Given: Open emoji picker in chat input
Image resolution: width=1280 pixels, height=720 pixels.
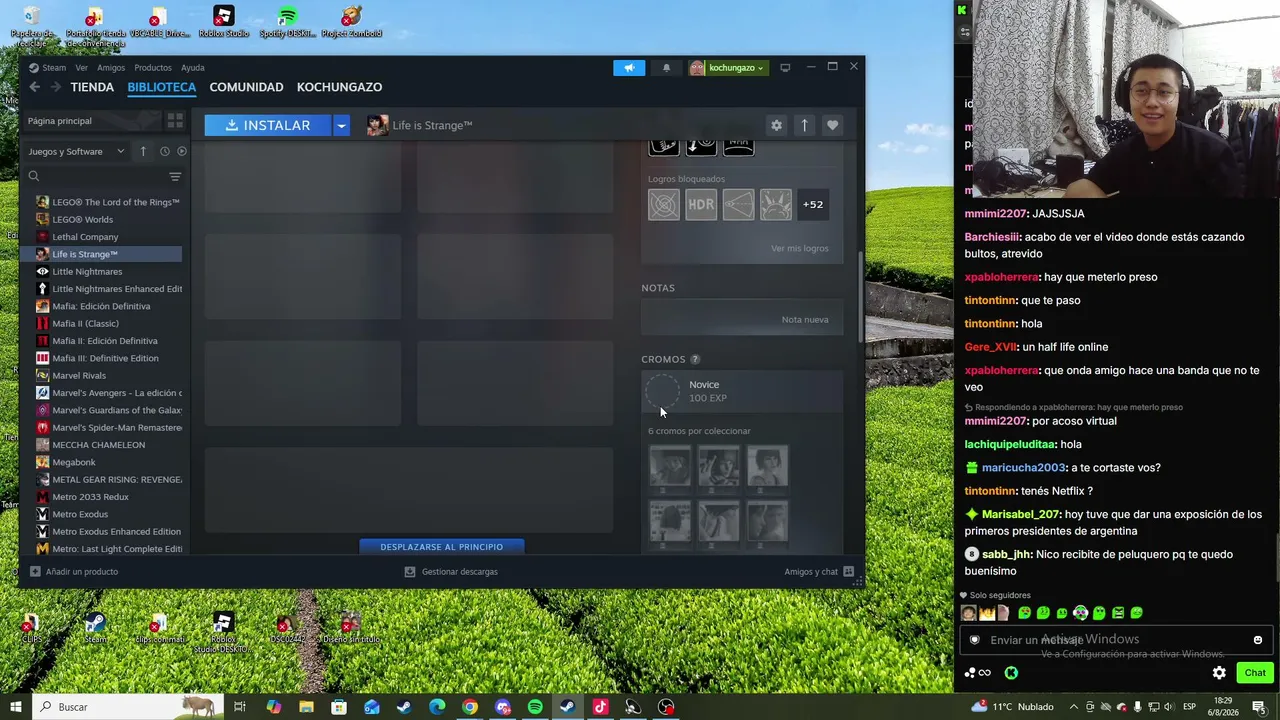Looking at the screenshot, I should coord(1258,640).
